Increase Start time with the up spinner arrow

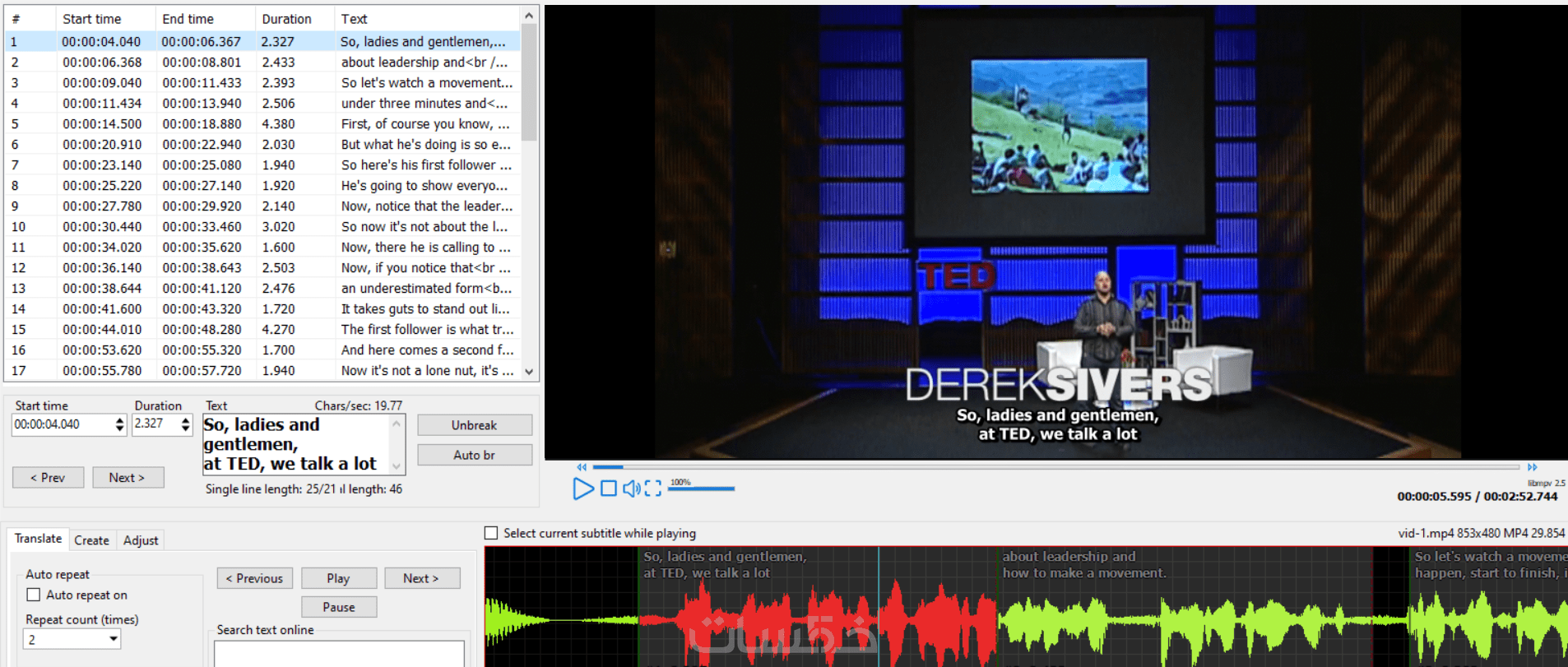(x=120, y=419)
